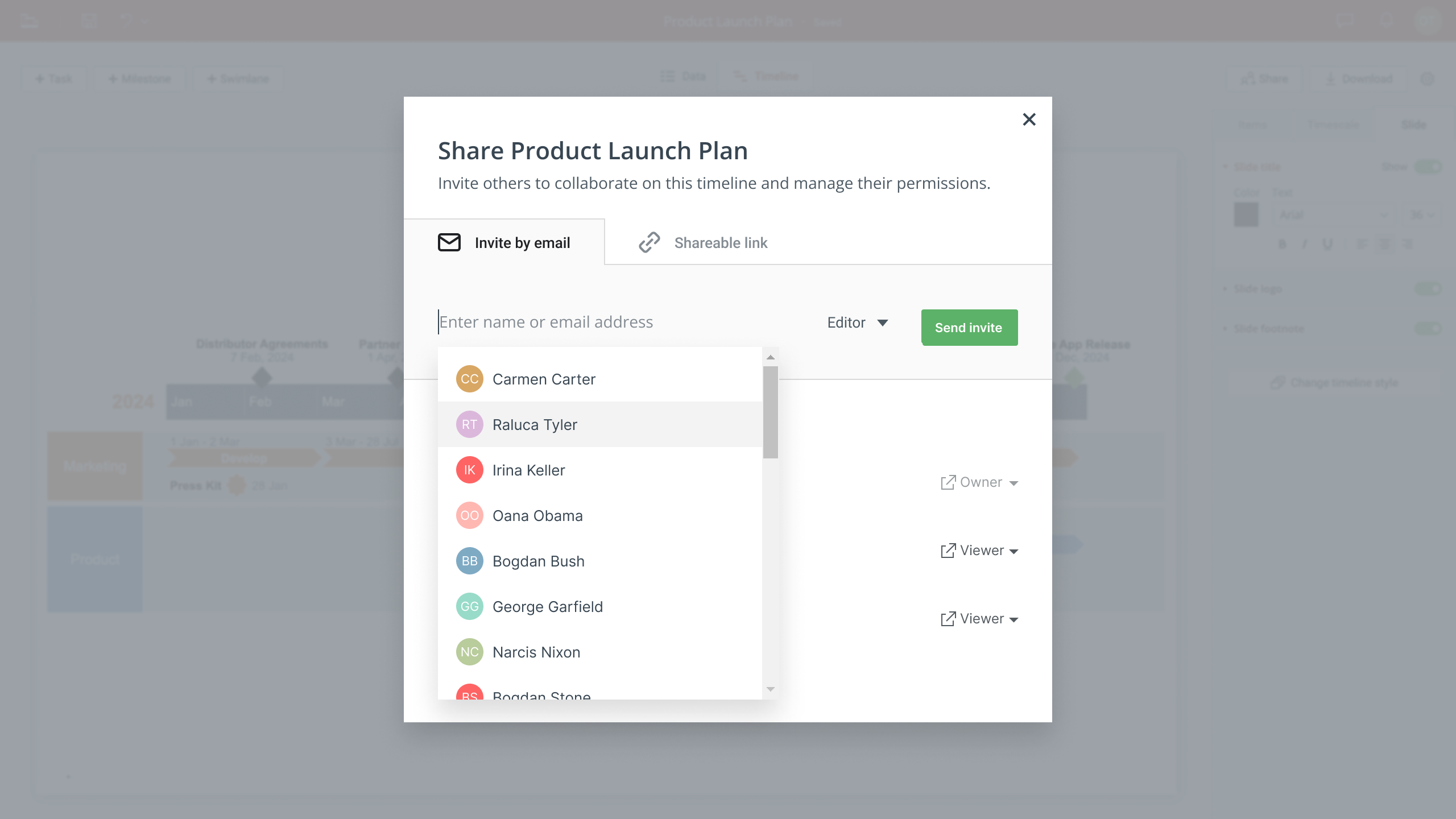1456x819 pixels.
Task: Click Irina Keller's avatar icon
Action: pos(468,470)
